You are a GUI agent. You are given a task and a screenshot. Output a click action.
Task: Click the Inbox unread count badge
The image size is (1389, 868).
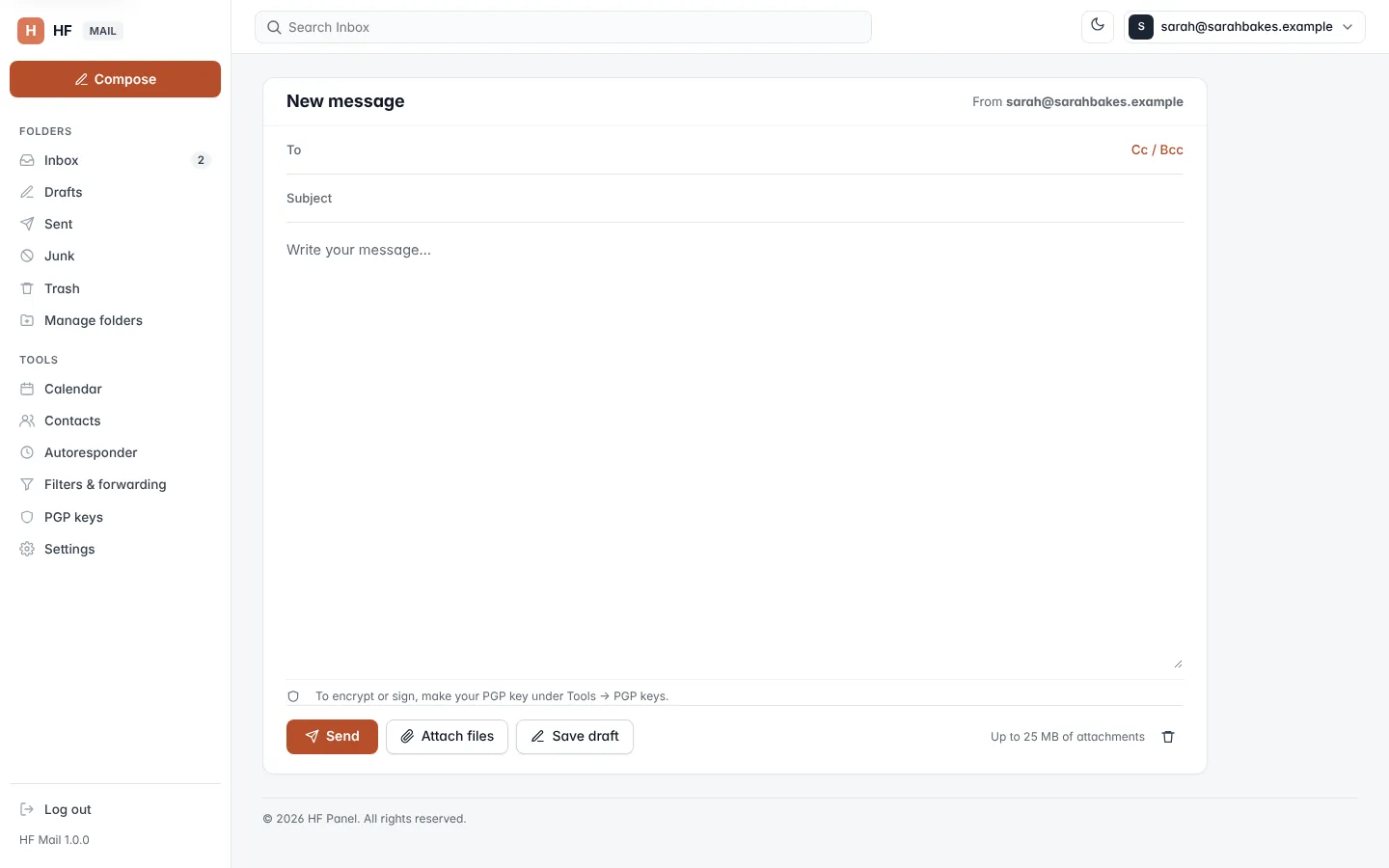point(201,160)
